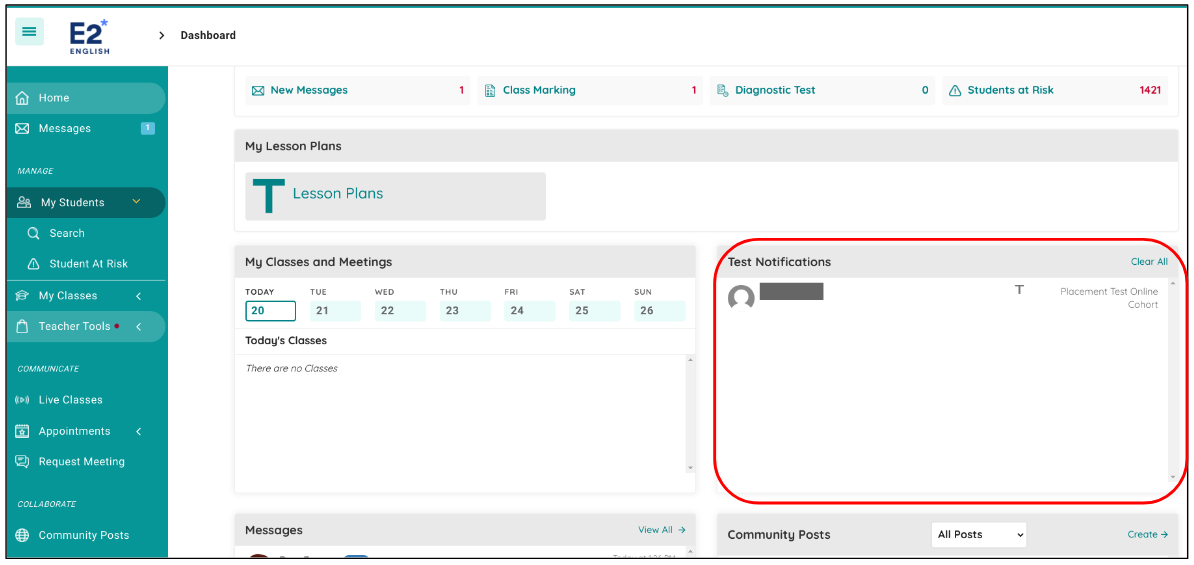Select Wednesday 22 in the calendar

pyautogui.click(x=387, y=311)
